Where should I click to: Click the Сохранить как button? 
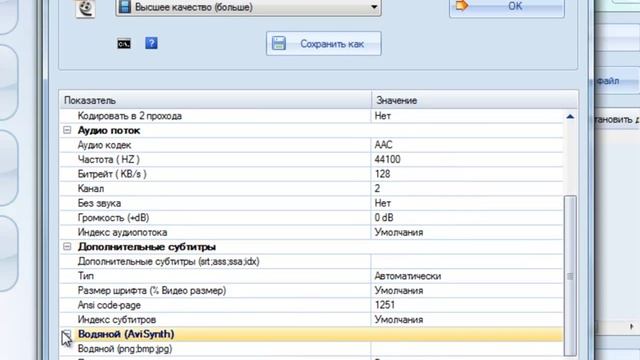pyautogui.click(x=324, y=44)
